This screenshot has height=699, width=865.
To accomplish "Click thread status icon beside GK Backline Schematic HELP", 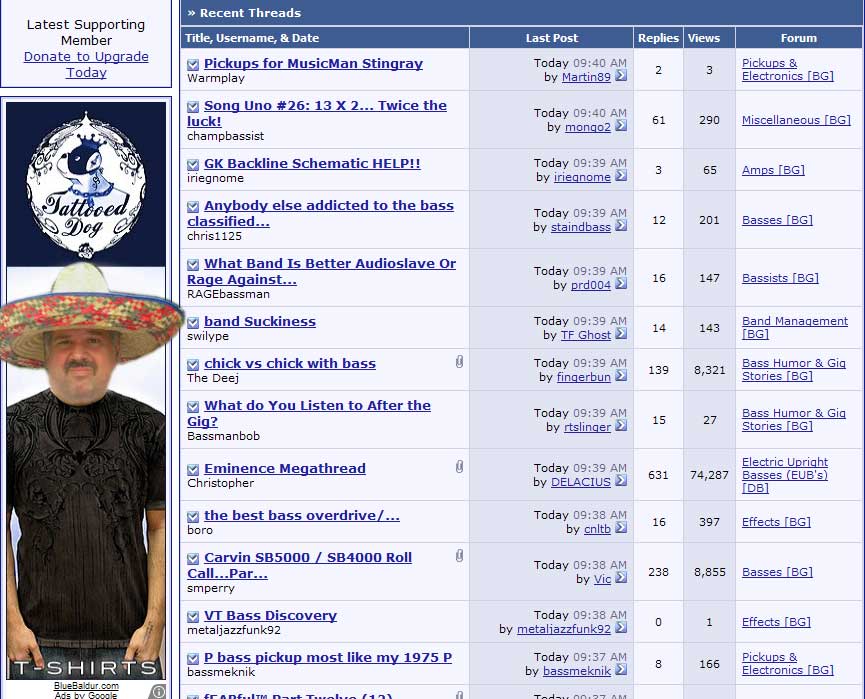I will (193, 164).
